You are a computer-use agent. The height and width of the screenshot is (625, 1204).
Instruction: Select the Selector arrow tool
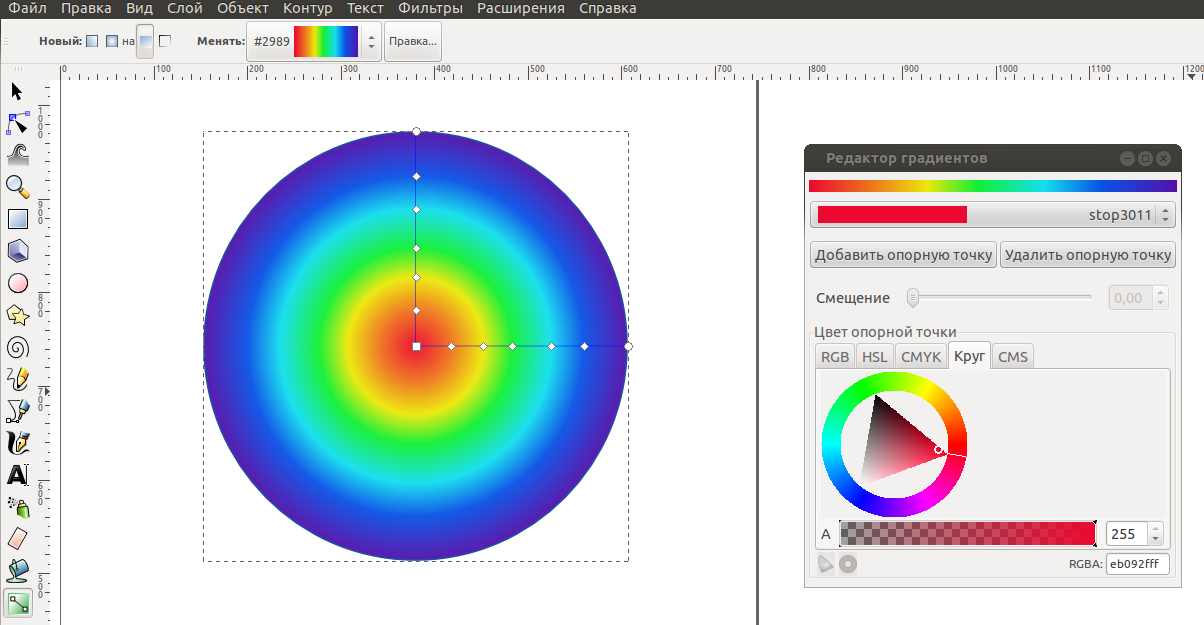click(x=17, y=91)
